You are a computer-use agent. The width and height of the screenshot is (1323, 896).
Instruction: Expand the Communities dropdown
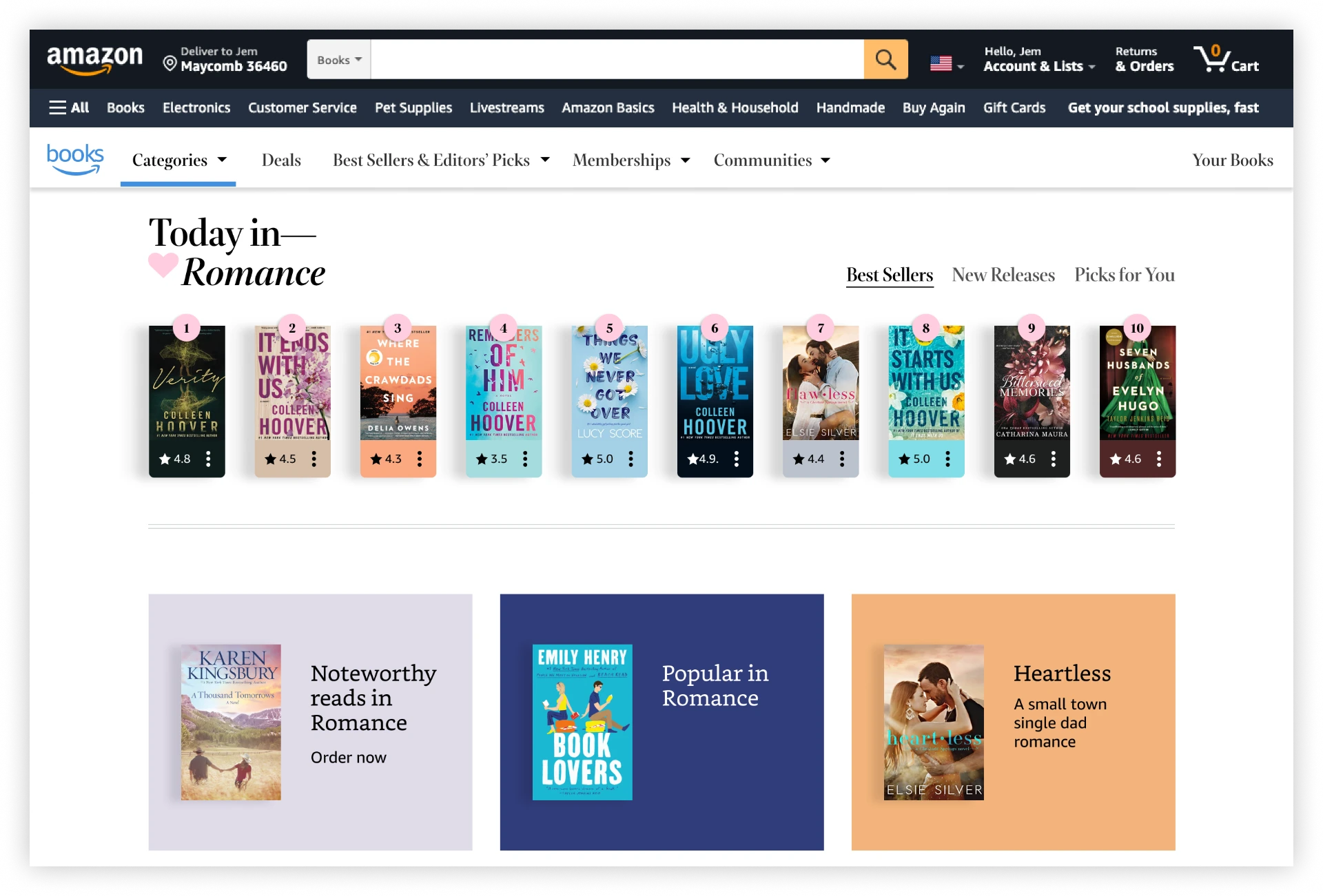tap(772, 160)
